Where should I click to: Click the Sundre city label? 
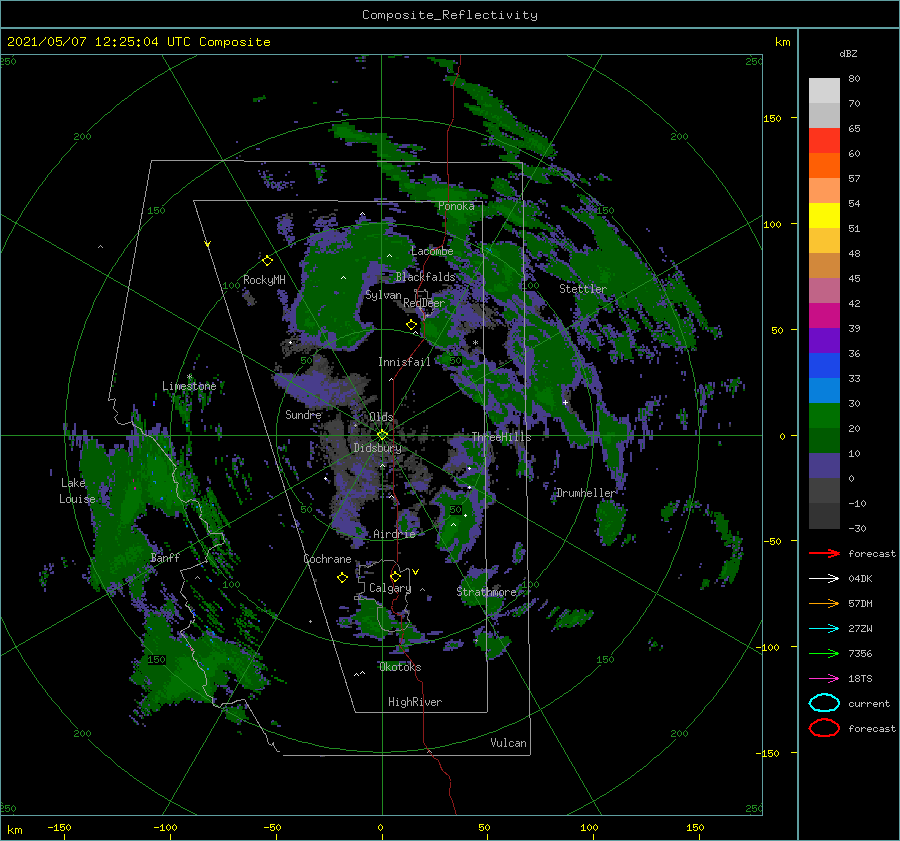pos(303,414)
